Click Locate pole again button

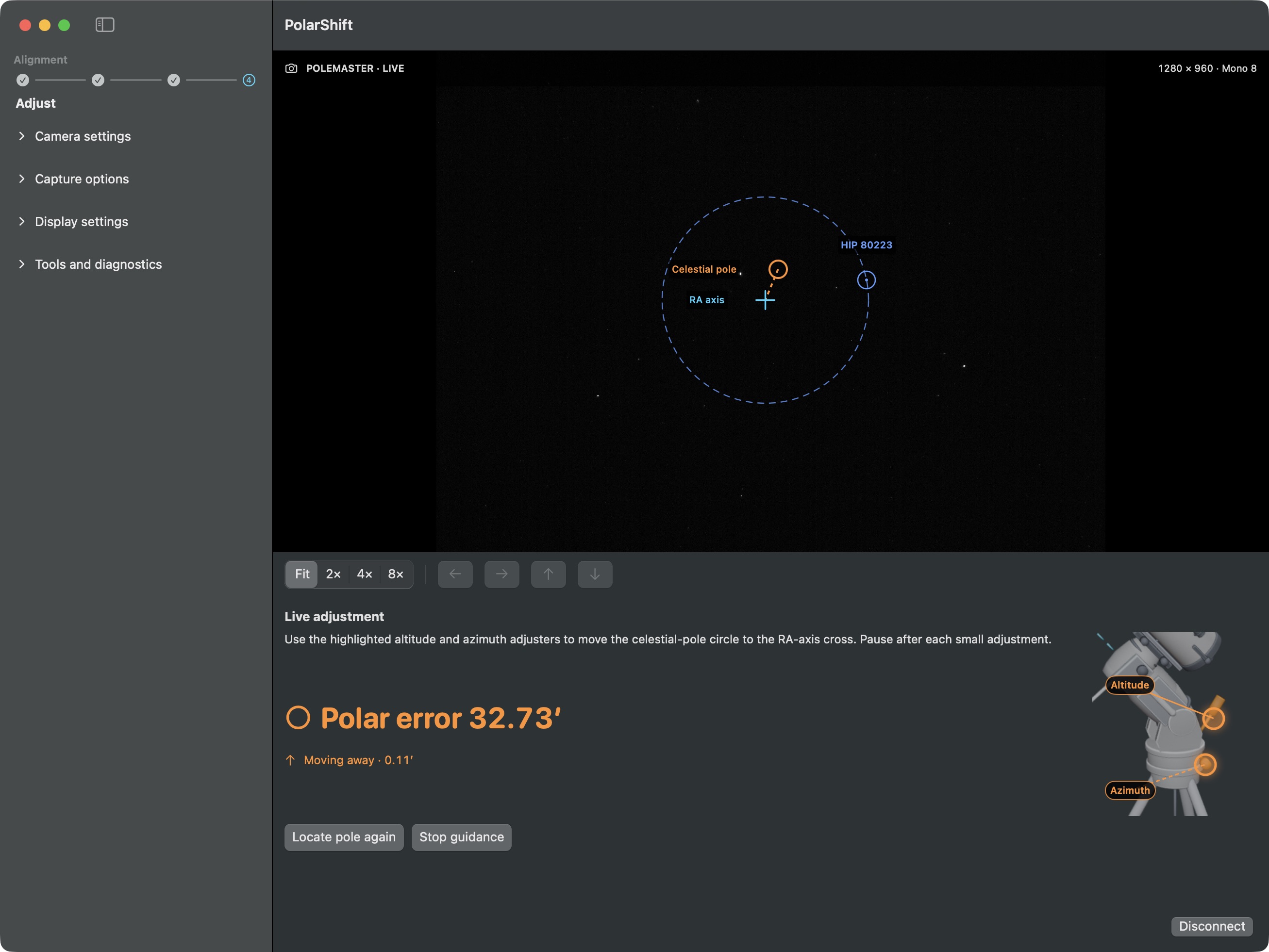coord(344,837)
